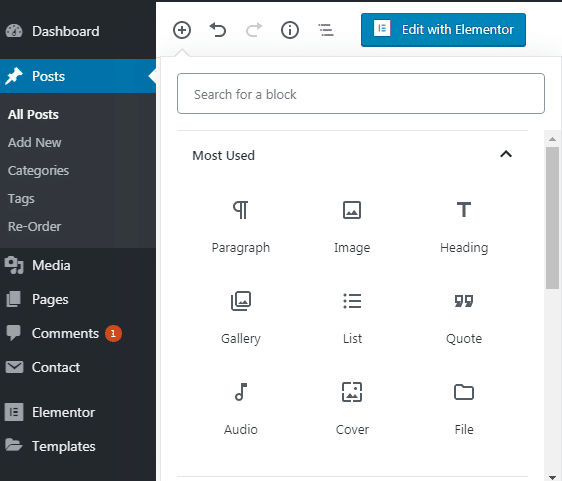Insert an Audio block
Viewport: 562px width, 481px height.
[241, 409]
